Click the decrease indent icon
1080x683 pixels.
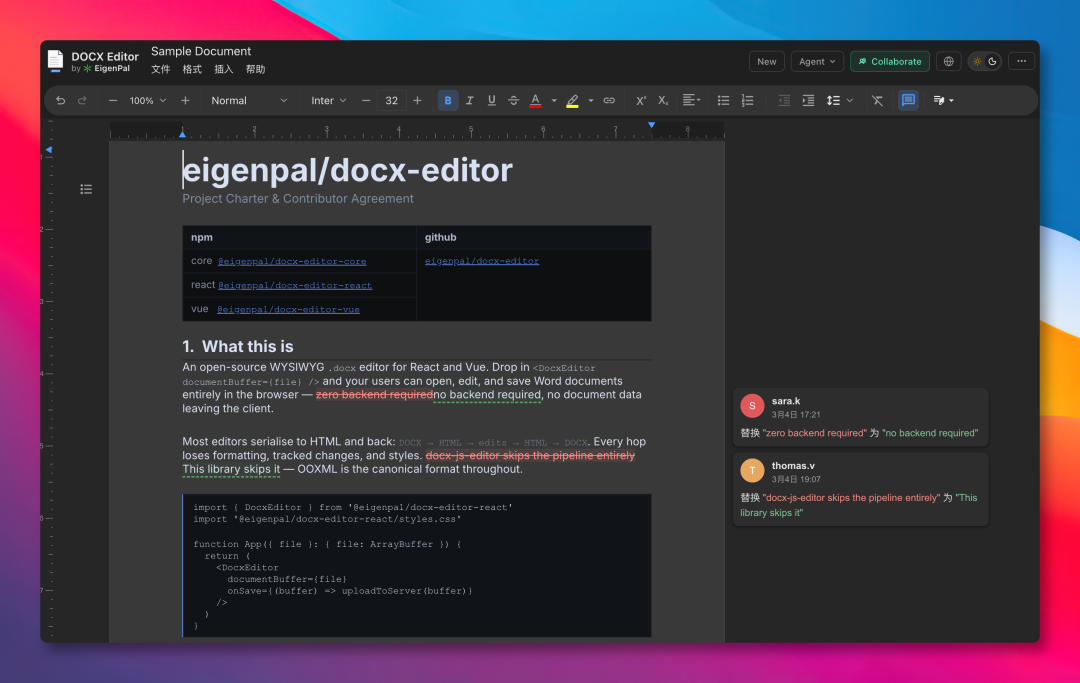784,101
